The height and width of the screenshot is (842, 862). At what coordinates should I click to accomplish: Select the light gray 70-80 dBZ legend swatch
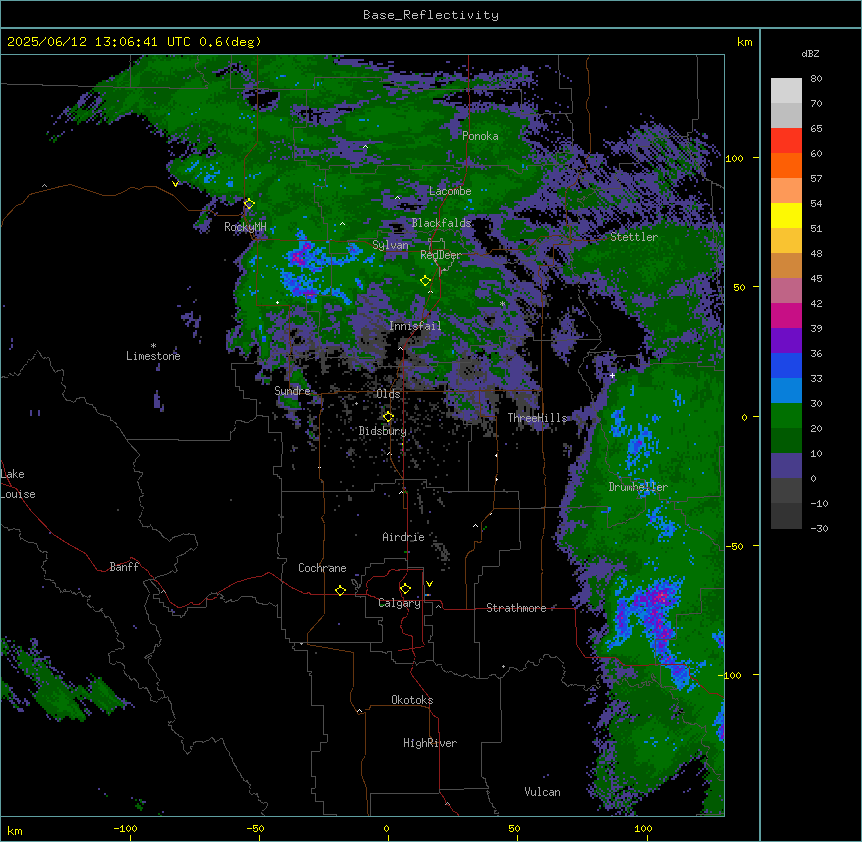tap(786, 91)
